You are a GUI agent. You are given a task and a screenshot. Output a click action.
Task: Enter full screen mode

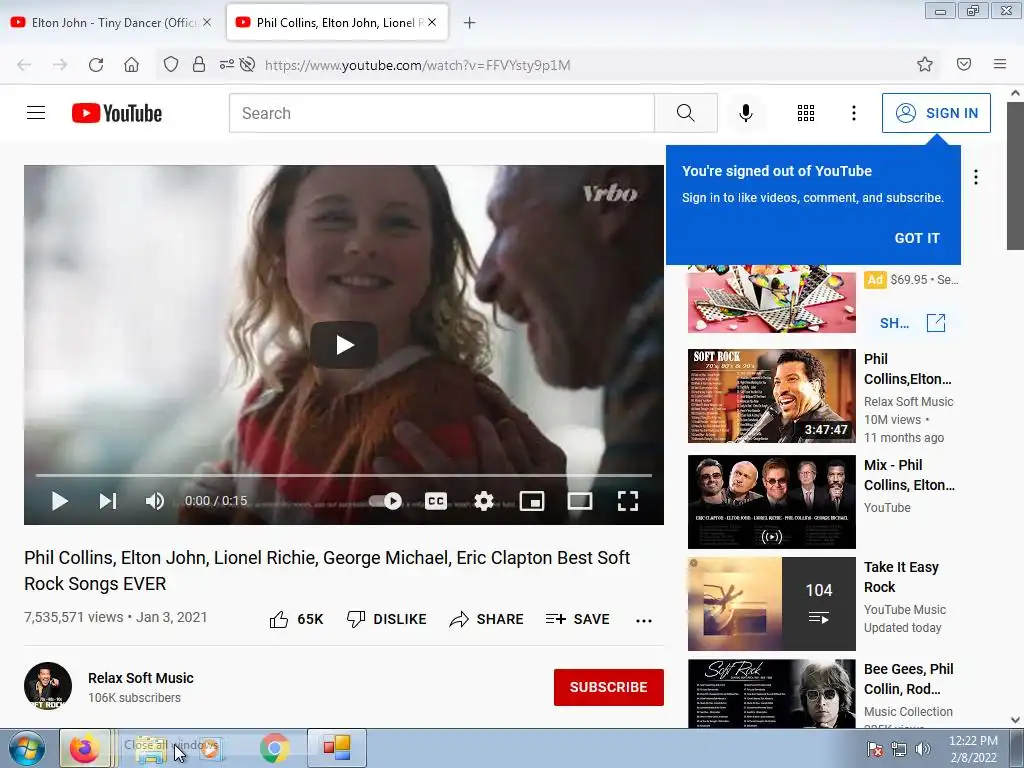click(x=628, y=501)
